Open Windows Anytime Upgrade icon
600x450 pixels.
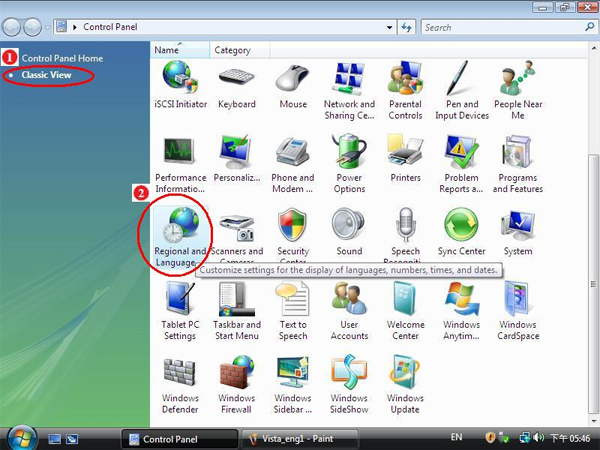(x=461, y=298)
